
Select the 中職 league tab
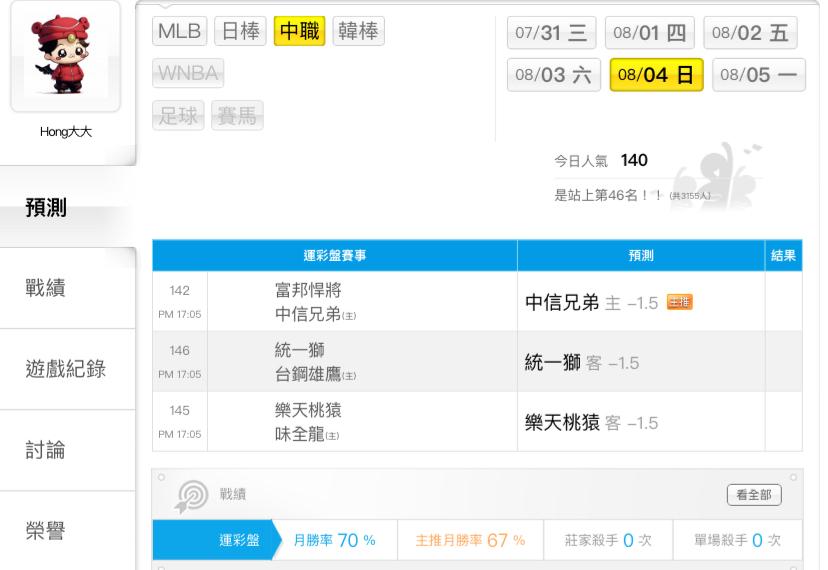coord(299,31)
